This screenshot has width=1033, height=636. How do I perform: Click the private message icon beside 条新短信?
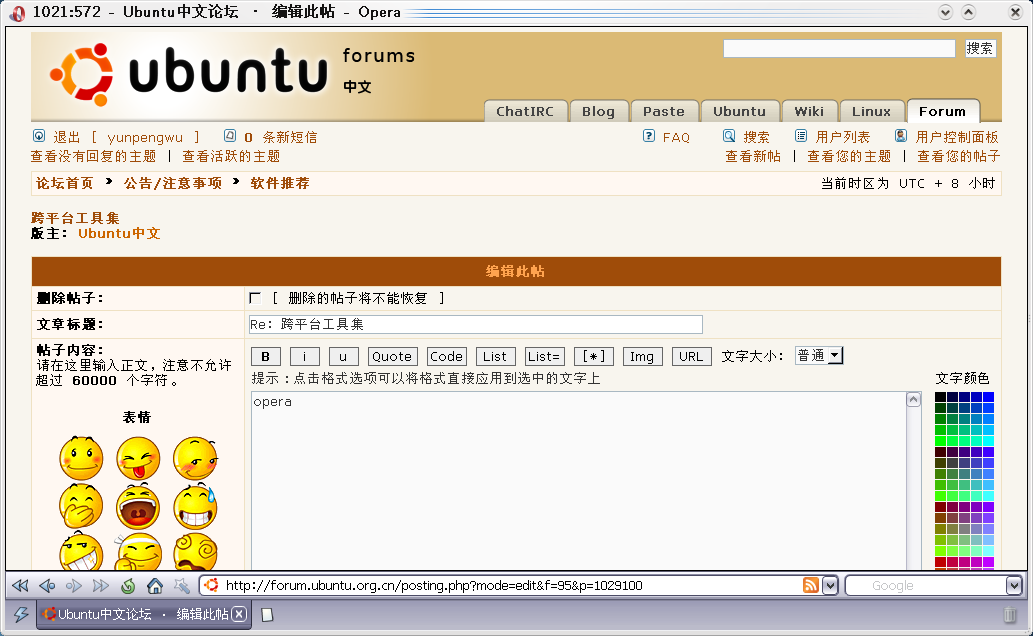[229, 136]
